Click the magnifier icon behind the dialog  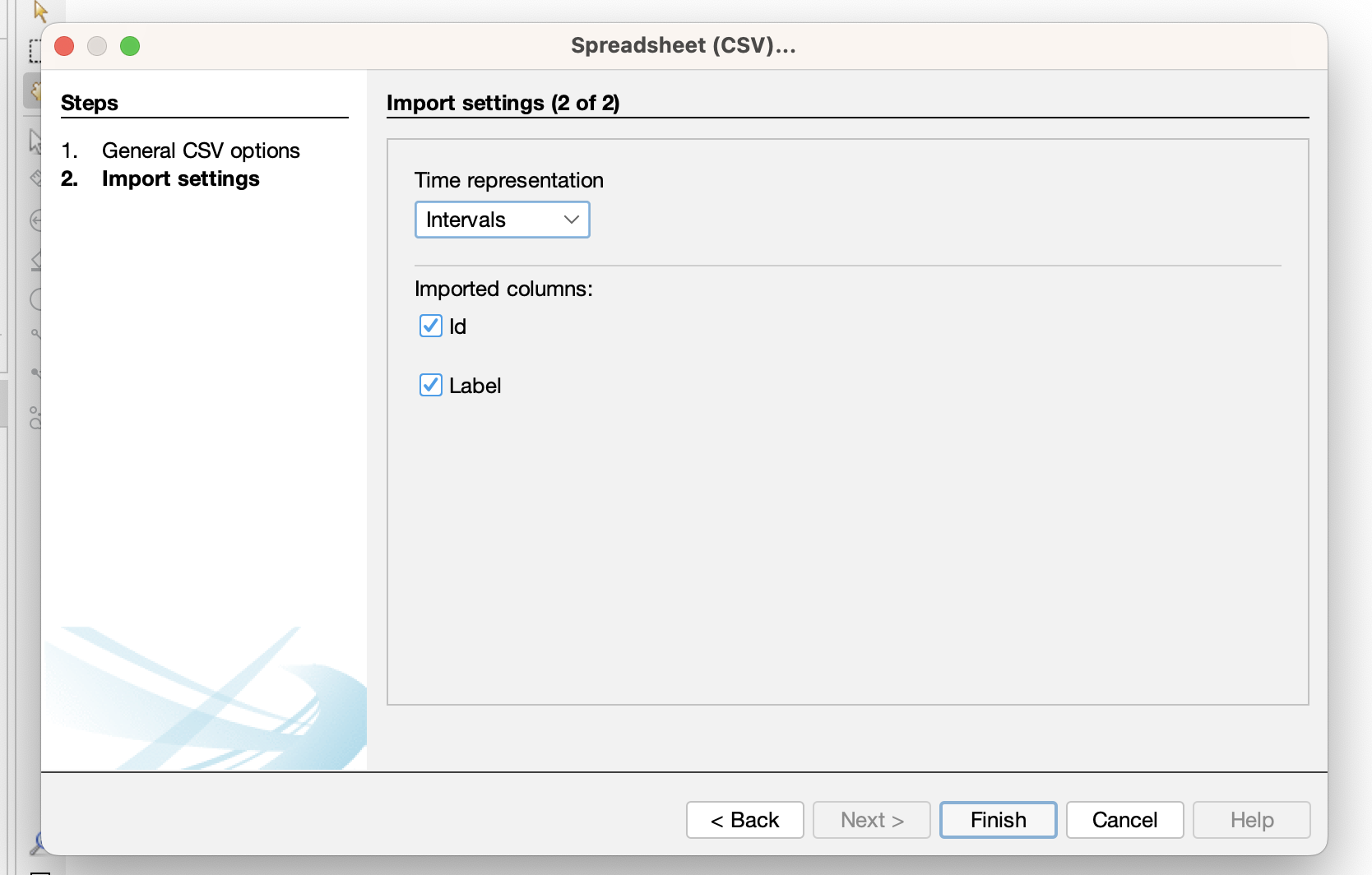pos(35,845)
